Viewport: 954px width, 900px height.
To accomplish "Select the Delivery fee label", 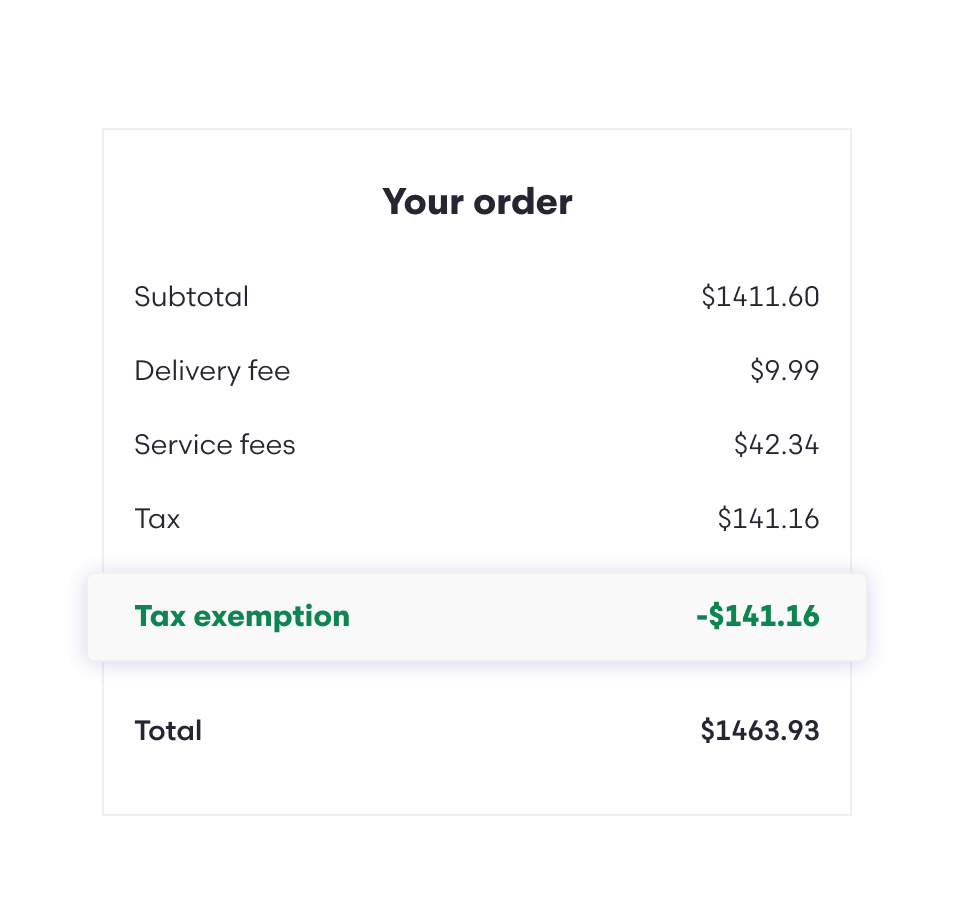I will coord(212,371).
